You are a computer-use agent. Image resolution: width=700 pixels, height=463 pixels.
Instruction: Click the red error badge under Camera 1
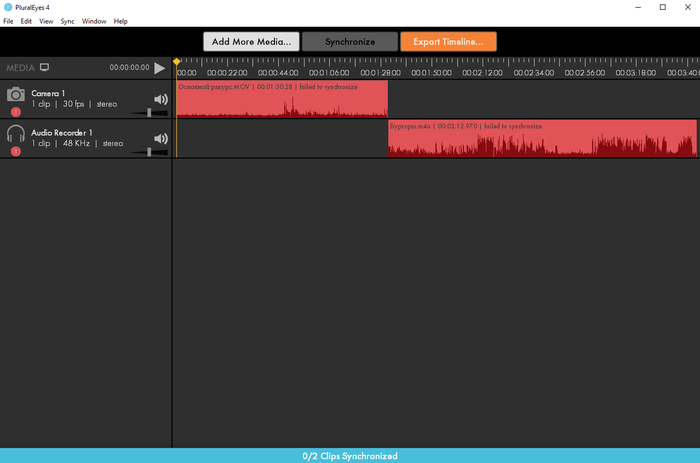[x=16, y=112]
